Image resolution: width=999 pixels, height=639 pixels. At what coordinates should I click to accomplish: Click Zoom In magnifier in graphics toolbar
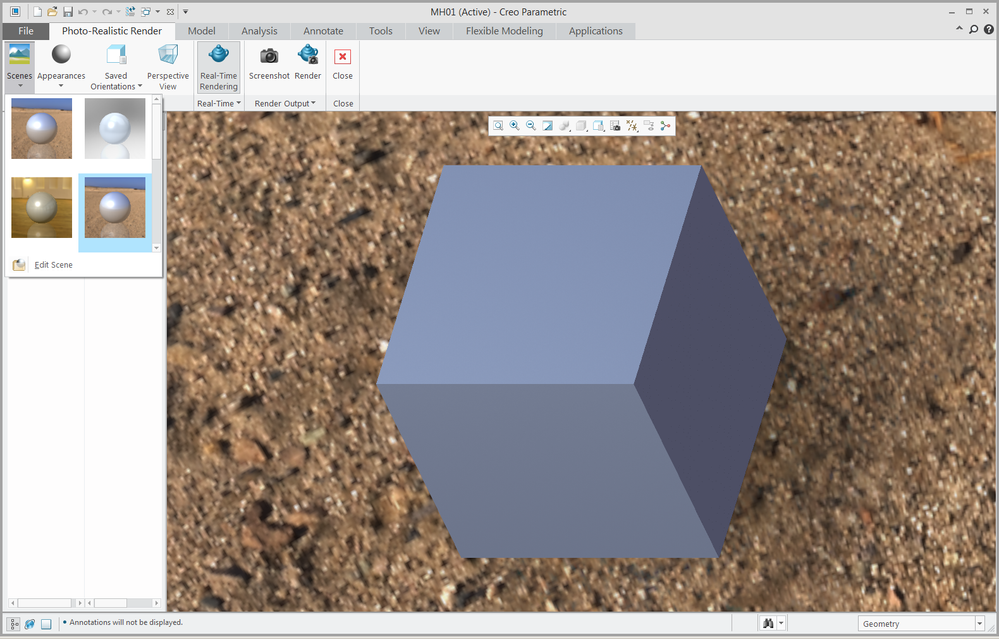pos(514,126)
